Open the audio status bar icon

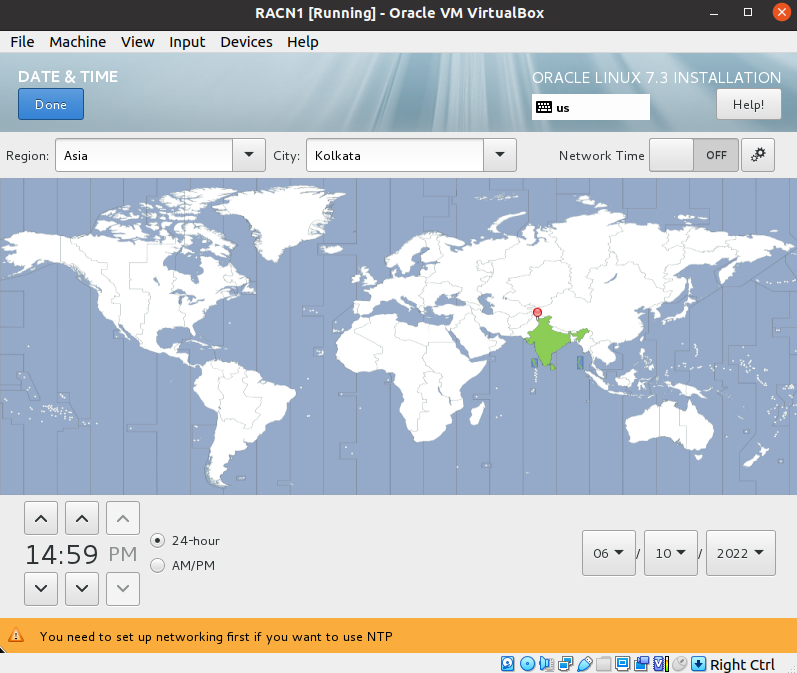coord(546,664)
